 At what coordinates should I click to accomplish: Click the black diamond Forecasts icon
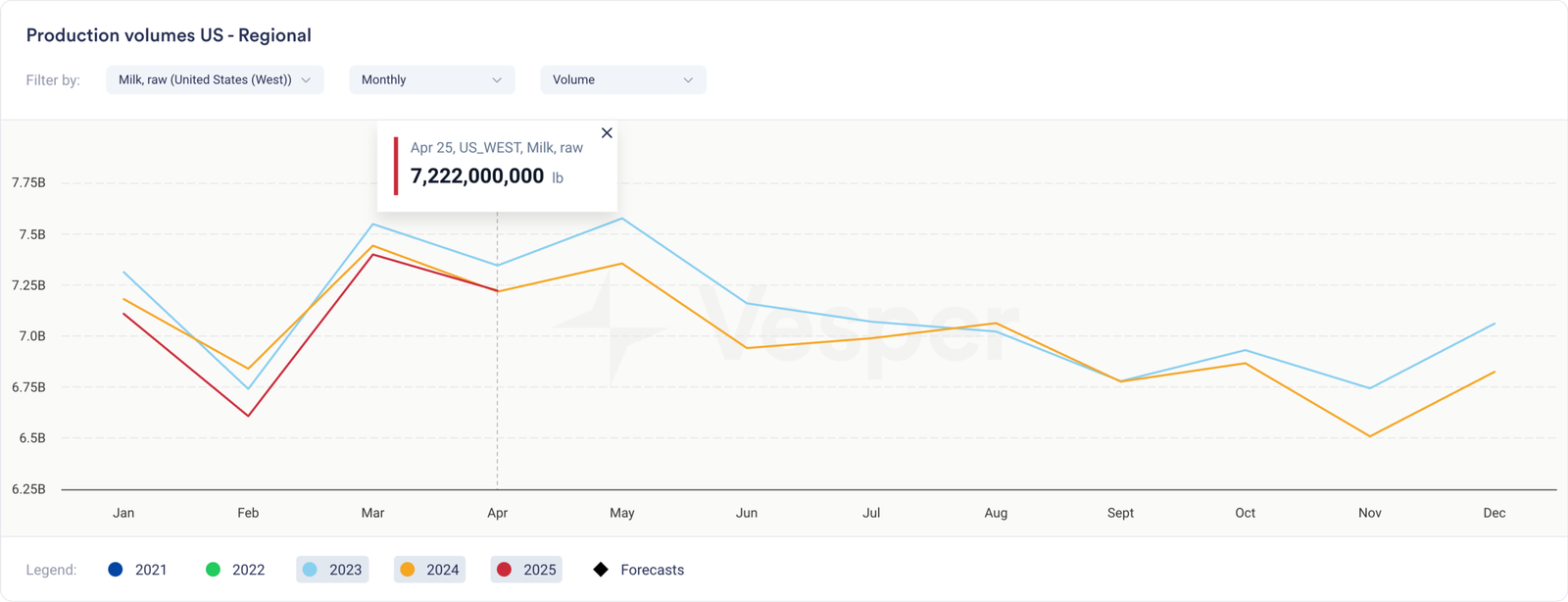pos(601,570)
